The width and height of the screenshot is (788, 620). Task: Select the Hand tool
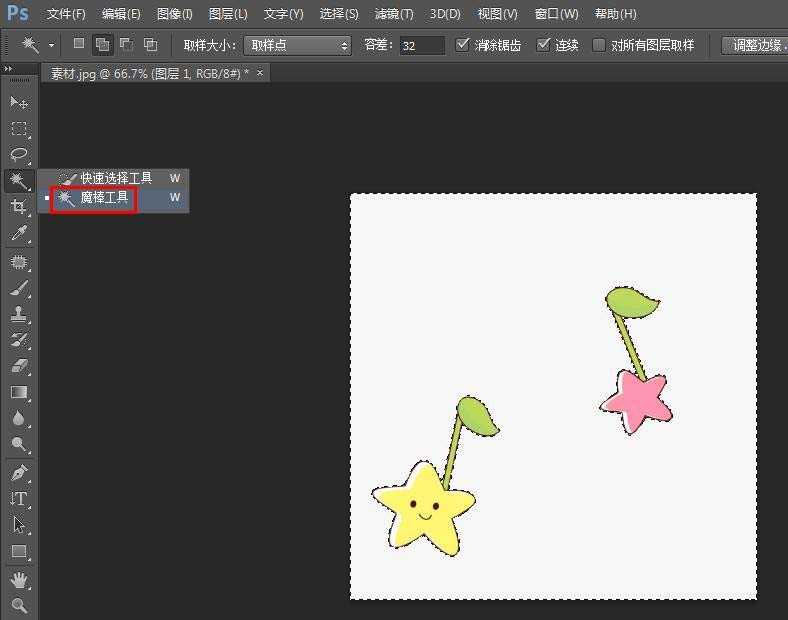[x=18, y=580]
